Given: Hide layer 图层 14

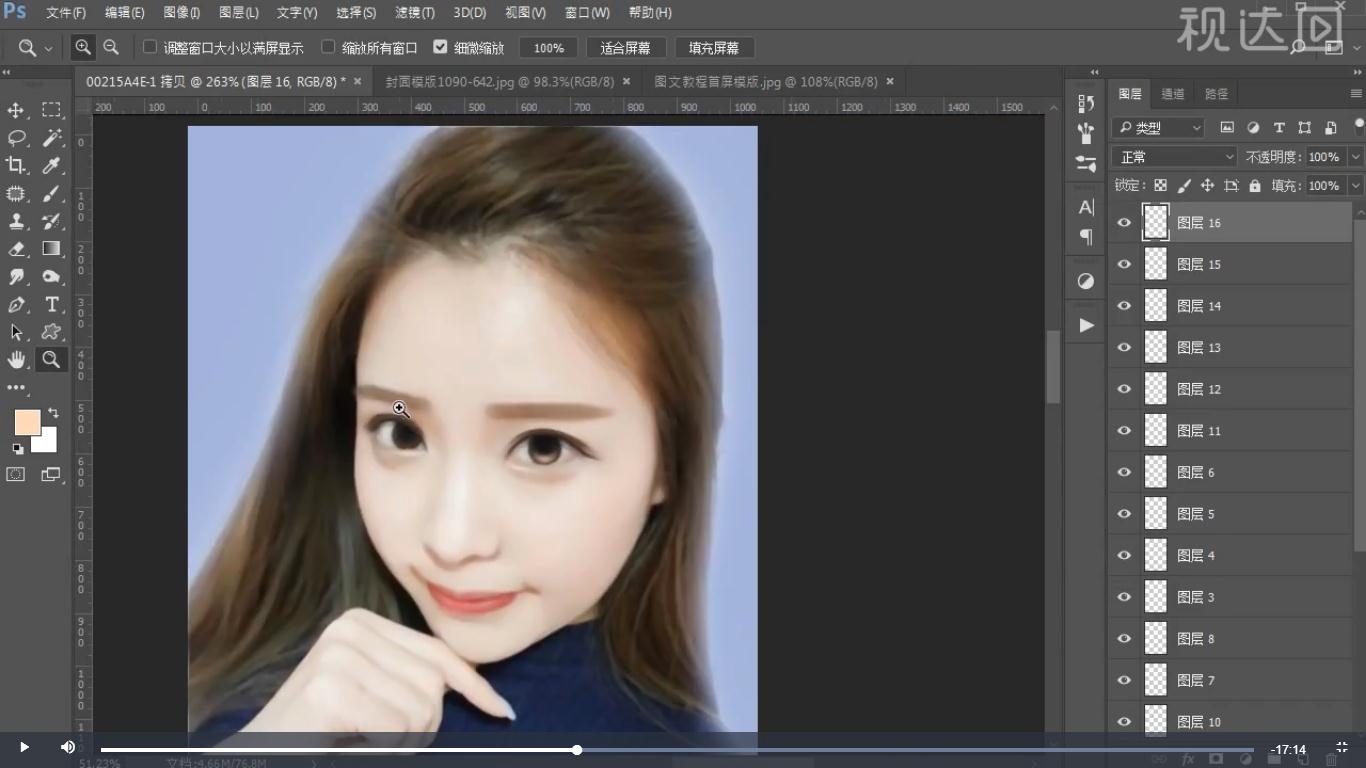Looking at the screenshot, I should [x=1124, y=306].
